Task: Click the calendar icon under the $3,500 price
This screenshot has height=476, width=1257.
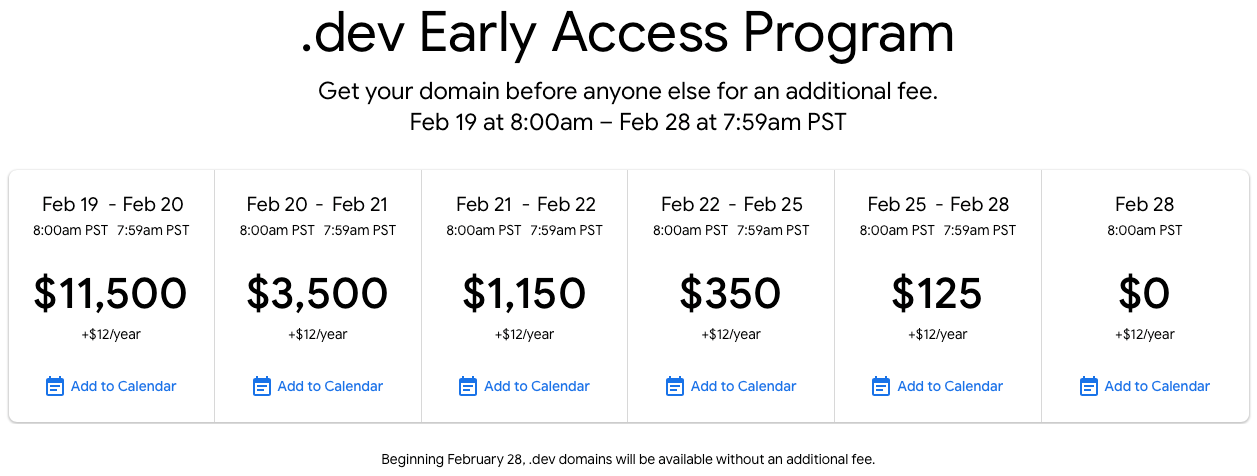Action: click(262, 386)
